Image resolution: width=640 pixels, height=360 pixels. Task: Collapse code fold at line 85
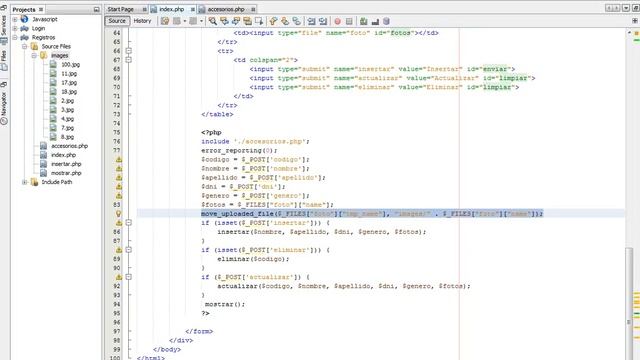[x=129, y=223]
